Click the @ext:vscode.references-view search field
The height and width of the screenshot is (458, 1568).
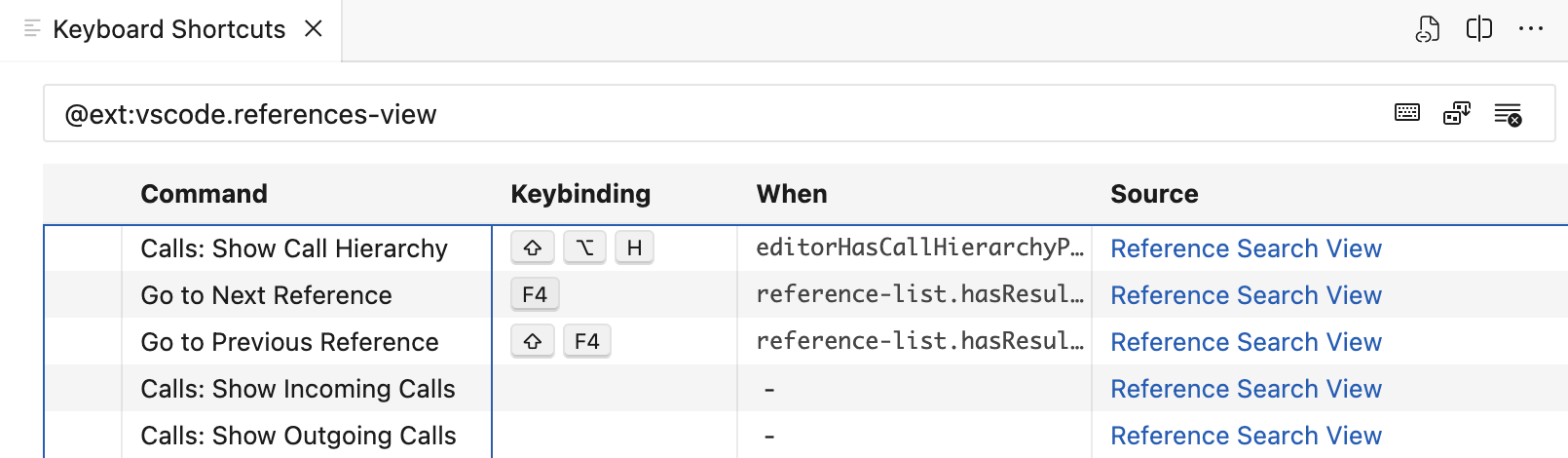point(682,114)
